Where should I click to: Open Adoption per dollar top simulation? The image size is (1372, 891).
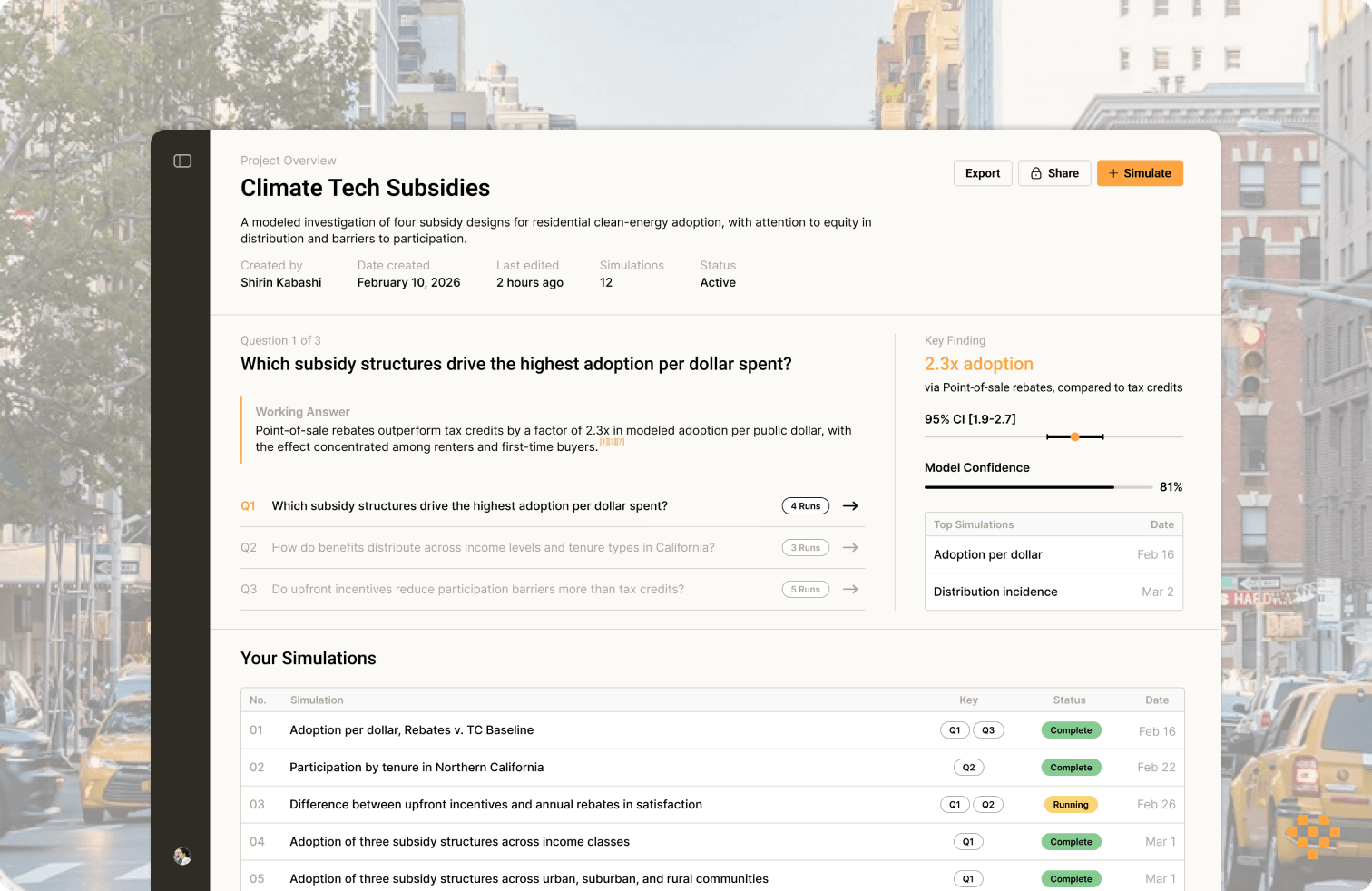pos(1053,554)
